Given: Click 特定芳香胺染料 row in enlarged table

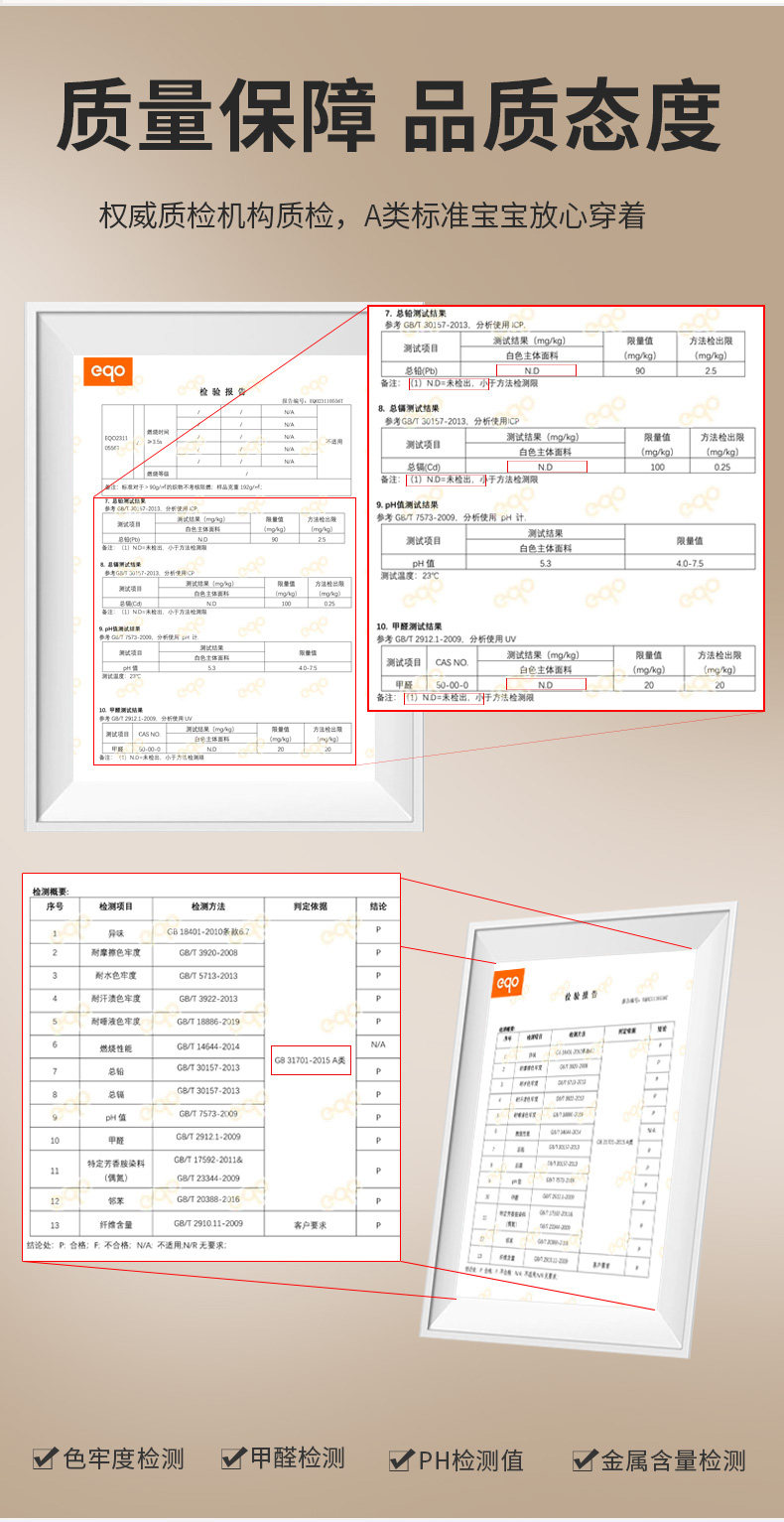Looking at the screenshot, I should pyautogui.click(x=214, y=1170).
